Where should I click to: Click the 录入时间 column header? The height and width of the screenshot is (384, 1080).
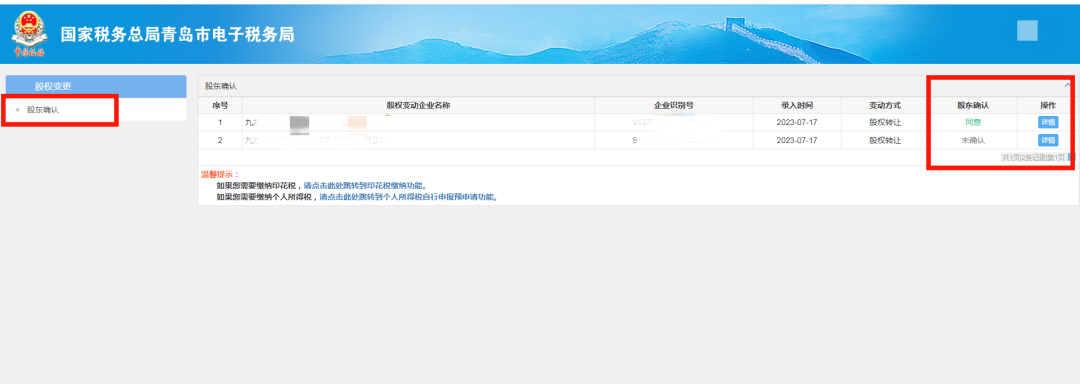797,105
